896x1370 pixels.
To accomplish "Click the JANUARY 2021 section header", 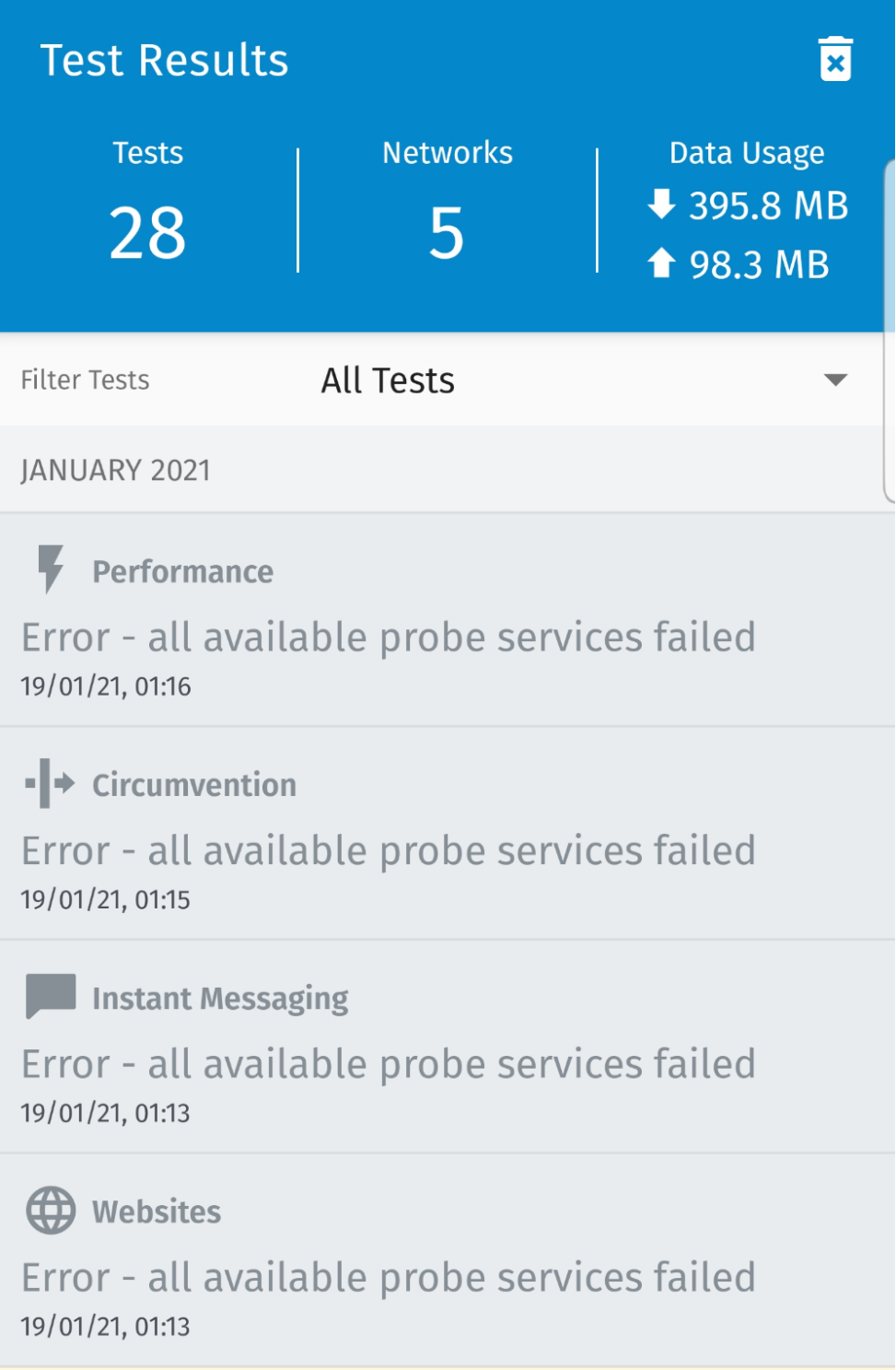I will click(116, 471).
